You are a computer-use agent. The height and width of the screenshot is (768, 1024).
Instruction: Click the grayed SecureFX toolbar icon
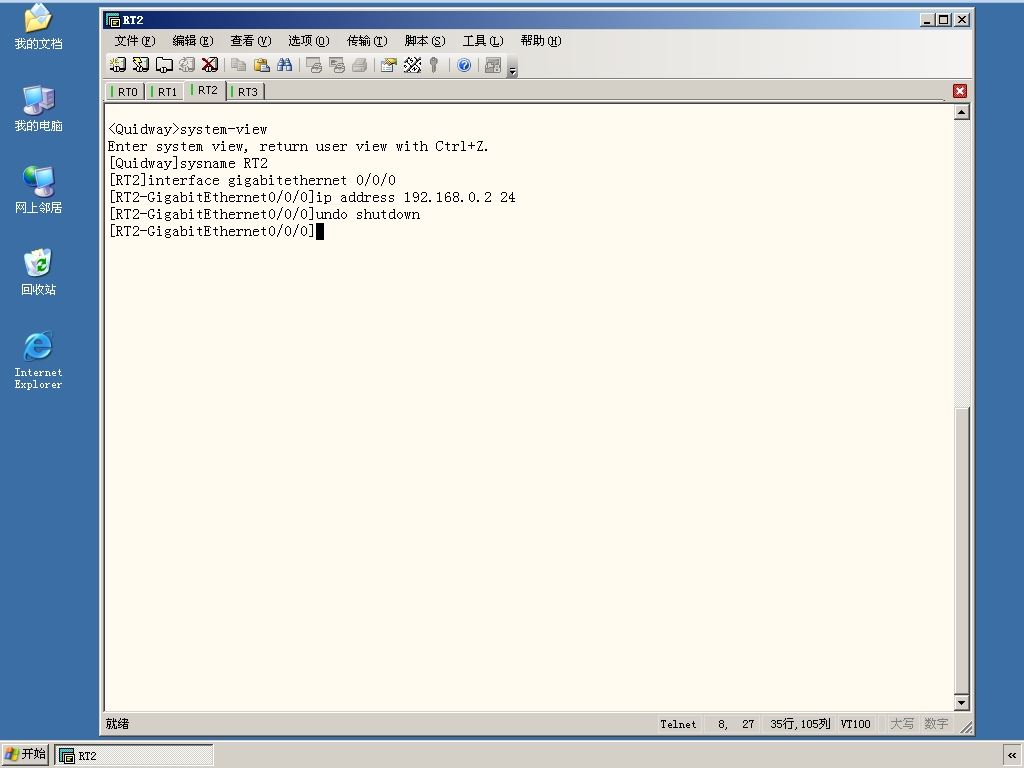493,65
